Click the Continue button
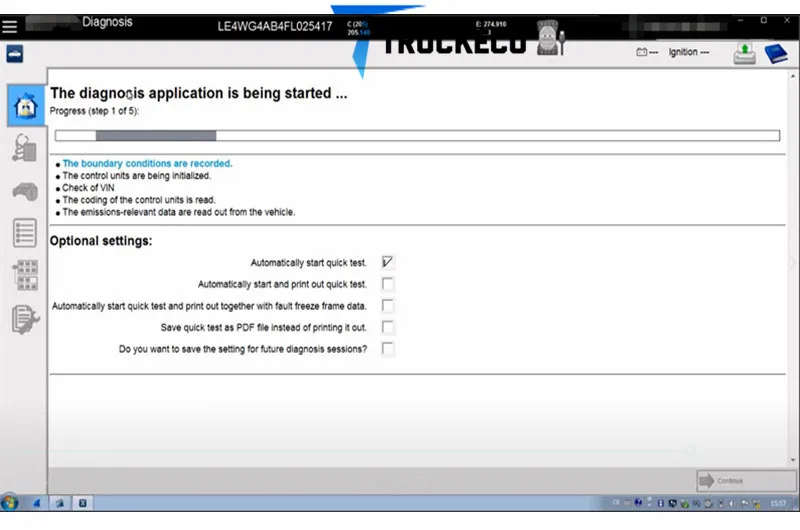This screenshot has width=800, height=530. (x=746, y=481)
